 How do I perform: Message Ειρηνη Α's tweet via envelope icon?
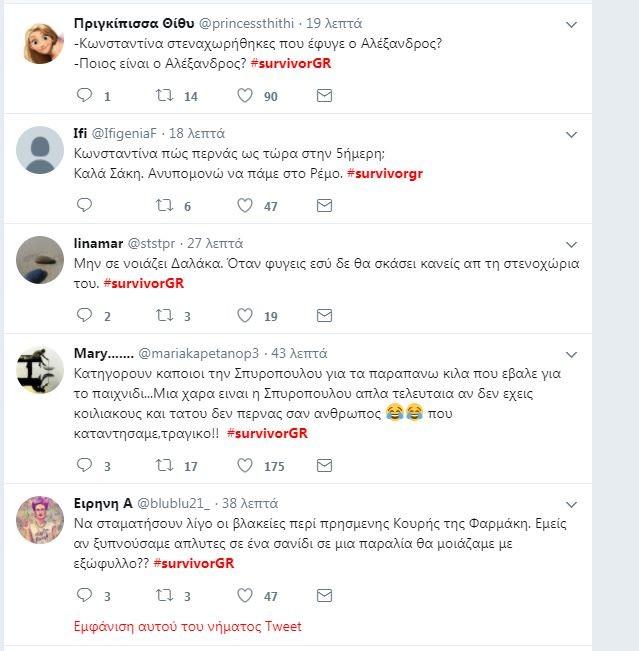coord(324,596)
